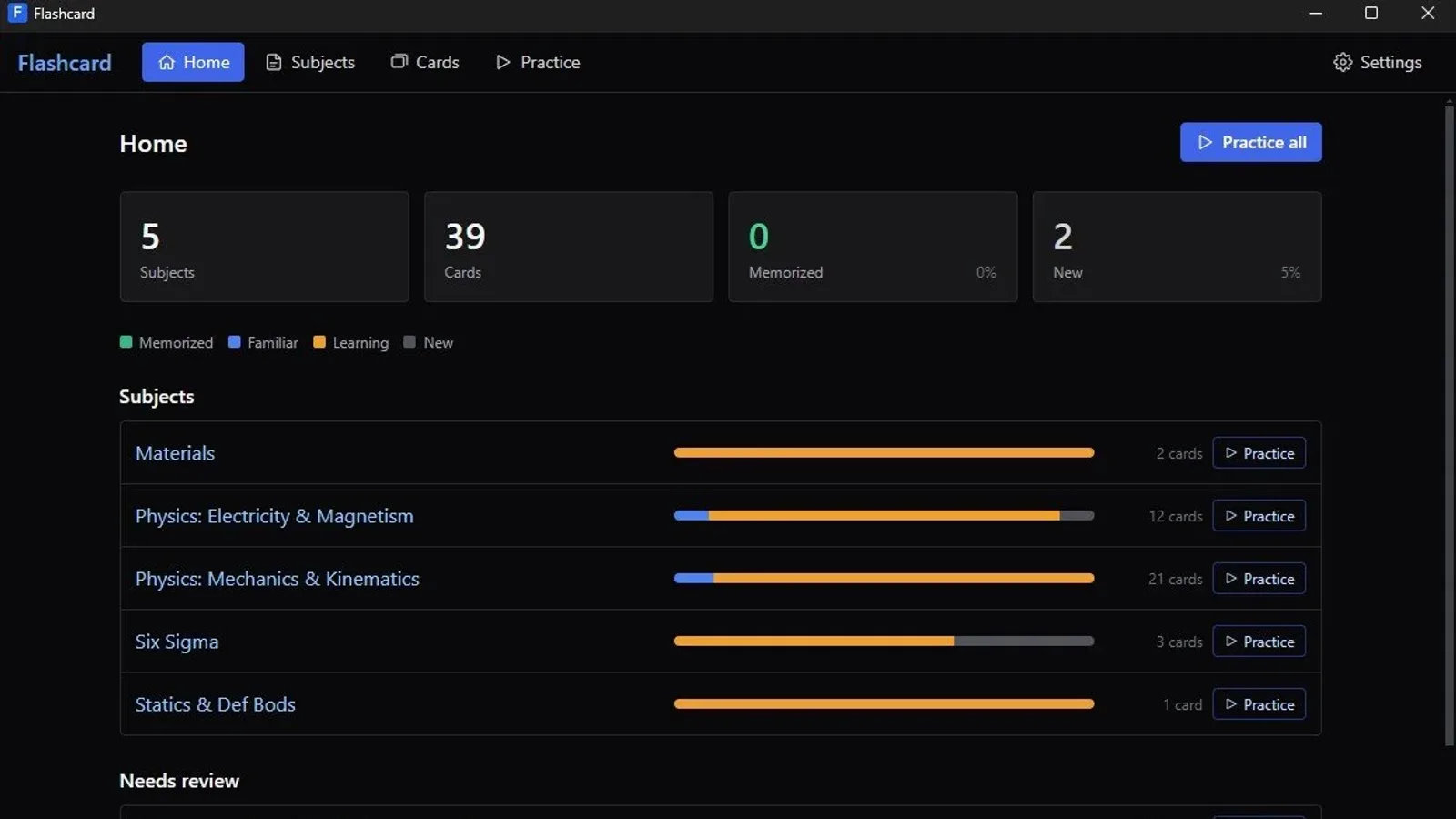1456x819 pixels.
Task: Click the orange Learning legend swatch
Action: click(319, 342)
